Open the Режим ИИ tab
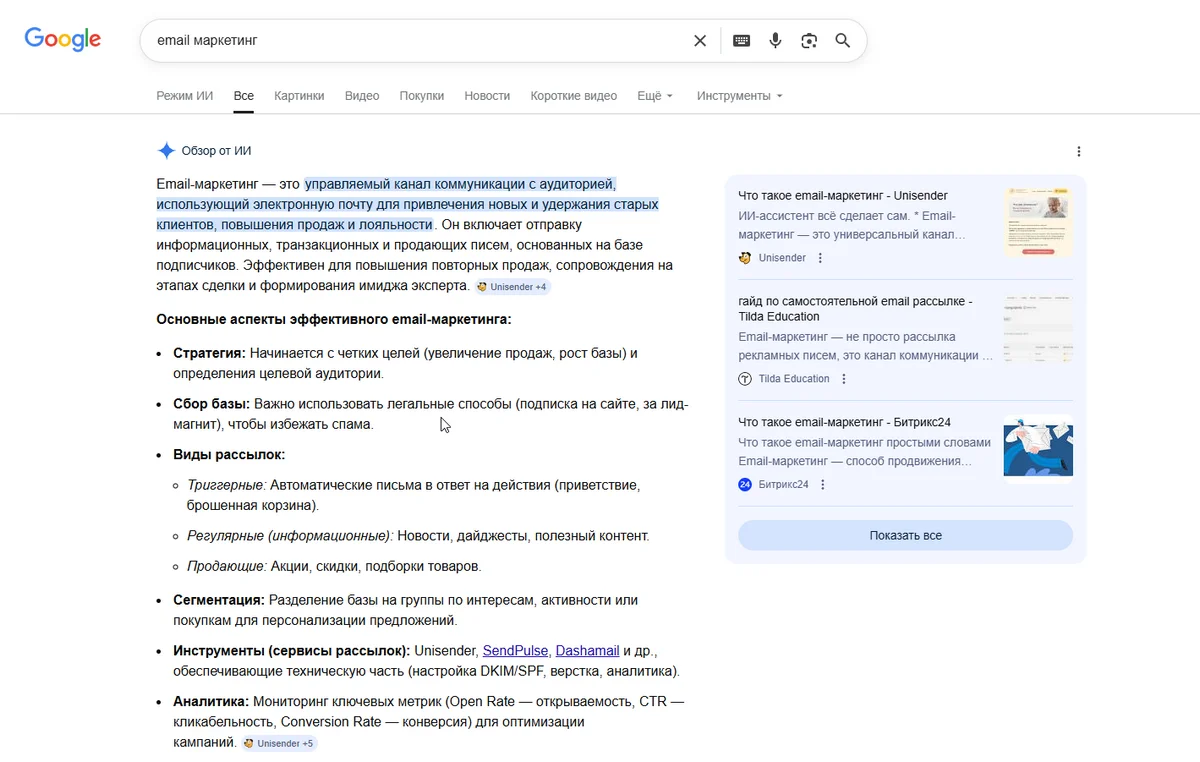This screenshot has height=762, width=1200. point(185,96)
